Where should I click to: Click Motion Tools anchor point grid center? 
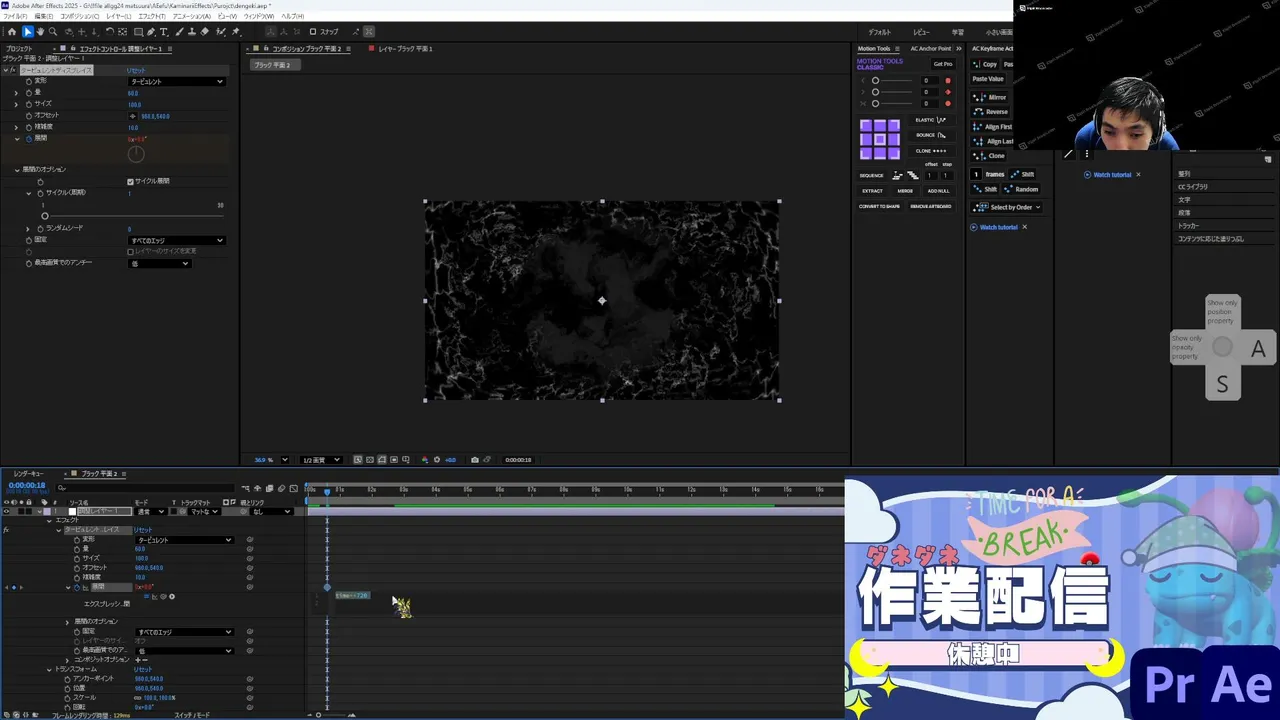pyautogui.click(x=880, y=139)
